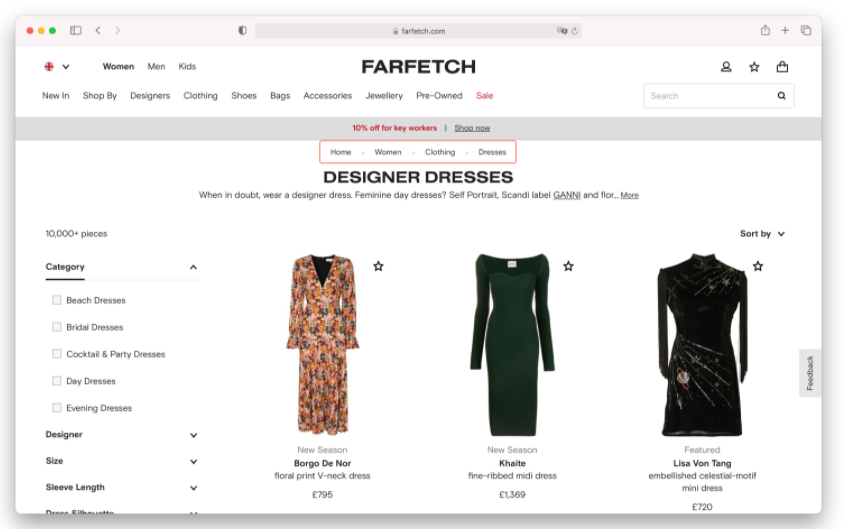Add Khaite midi dress to wishlist

[x=568, y=266]
